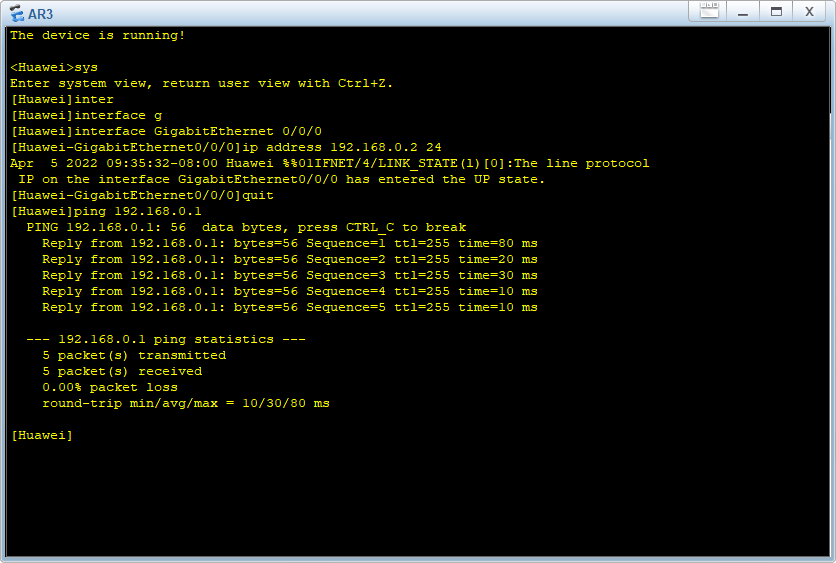Click the '<Huawei>sys' command line
Screen dimensions: 836x563
pyautogui.click(x=54, y=68)
